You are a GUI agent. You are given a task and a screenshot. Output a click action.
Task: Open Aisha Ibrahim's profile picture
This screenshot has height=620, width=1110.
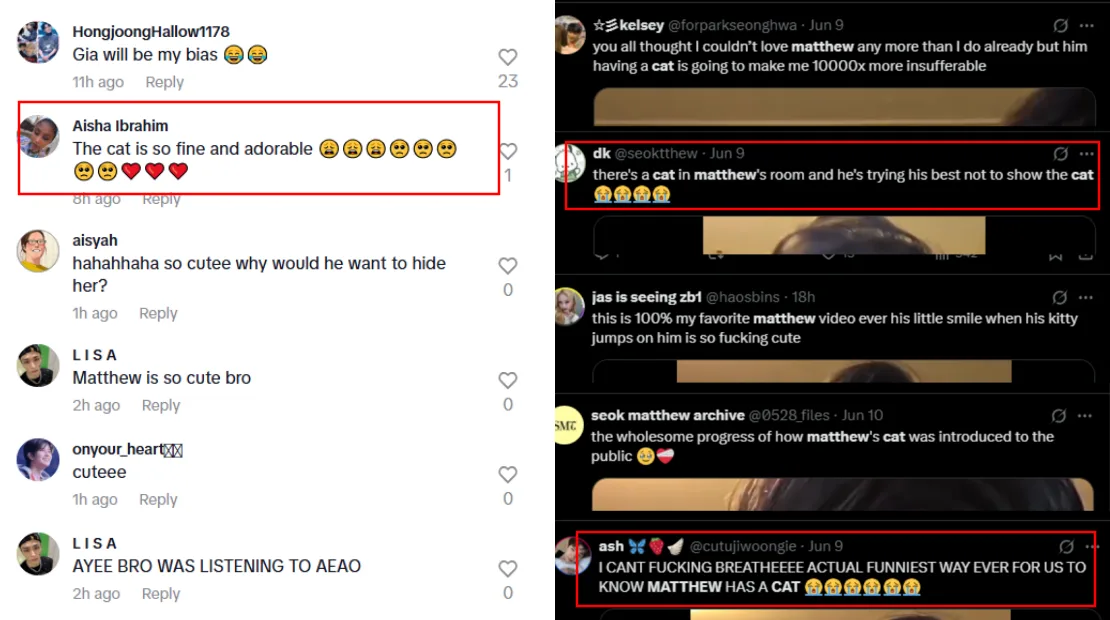coord(38,137)
